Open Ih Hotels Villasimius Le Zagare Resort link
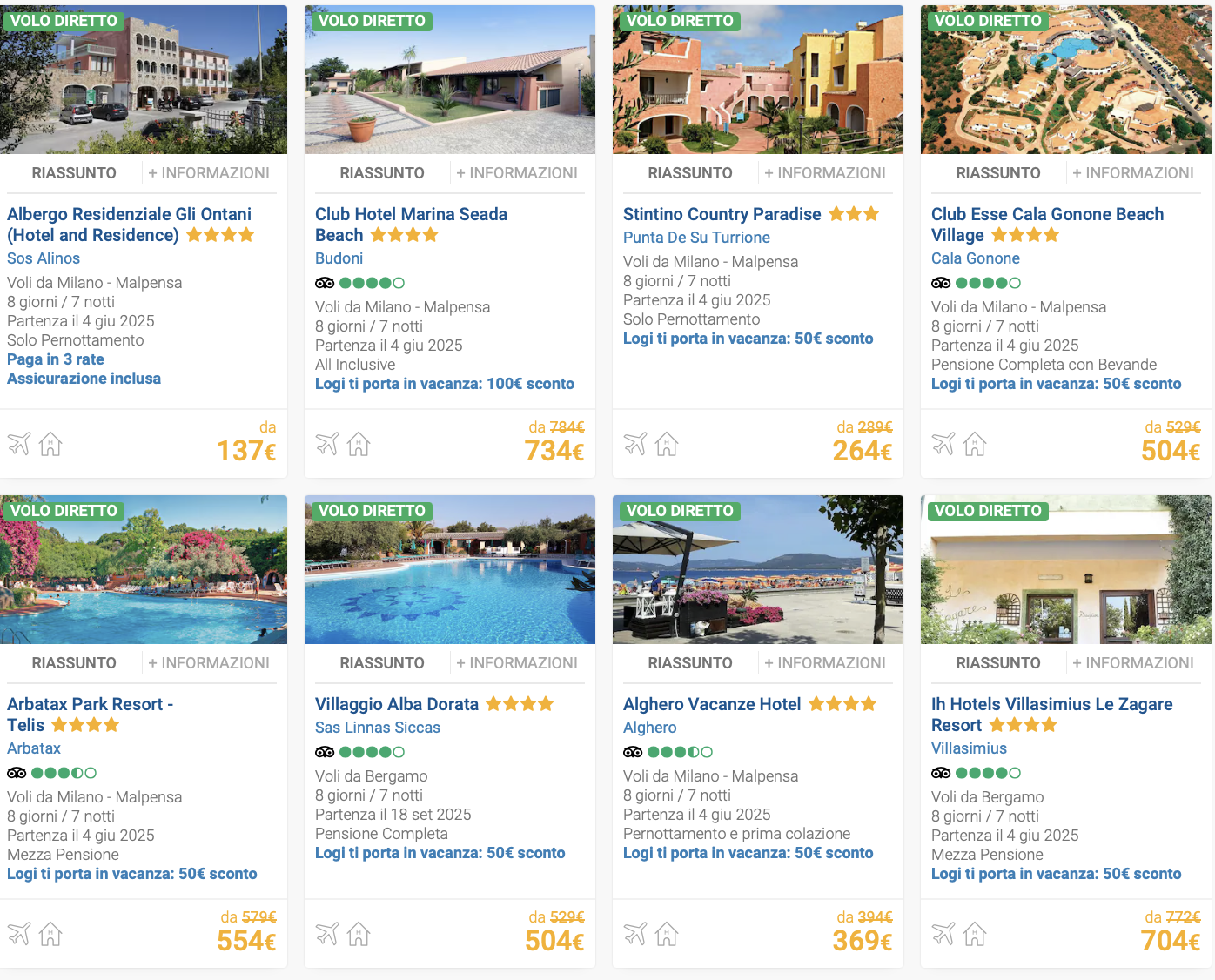This screenshot has width=1215, height=980. [1051, 715]
